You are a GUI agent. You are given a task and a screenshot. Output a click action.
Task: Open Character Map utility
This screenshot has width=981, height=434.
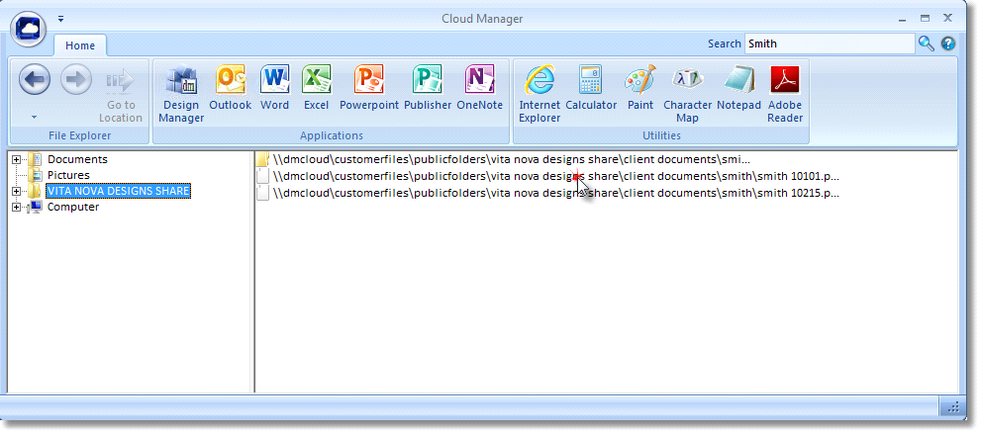pos(688,93)
